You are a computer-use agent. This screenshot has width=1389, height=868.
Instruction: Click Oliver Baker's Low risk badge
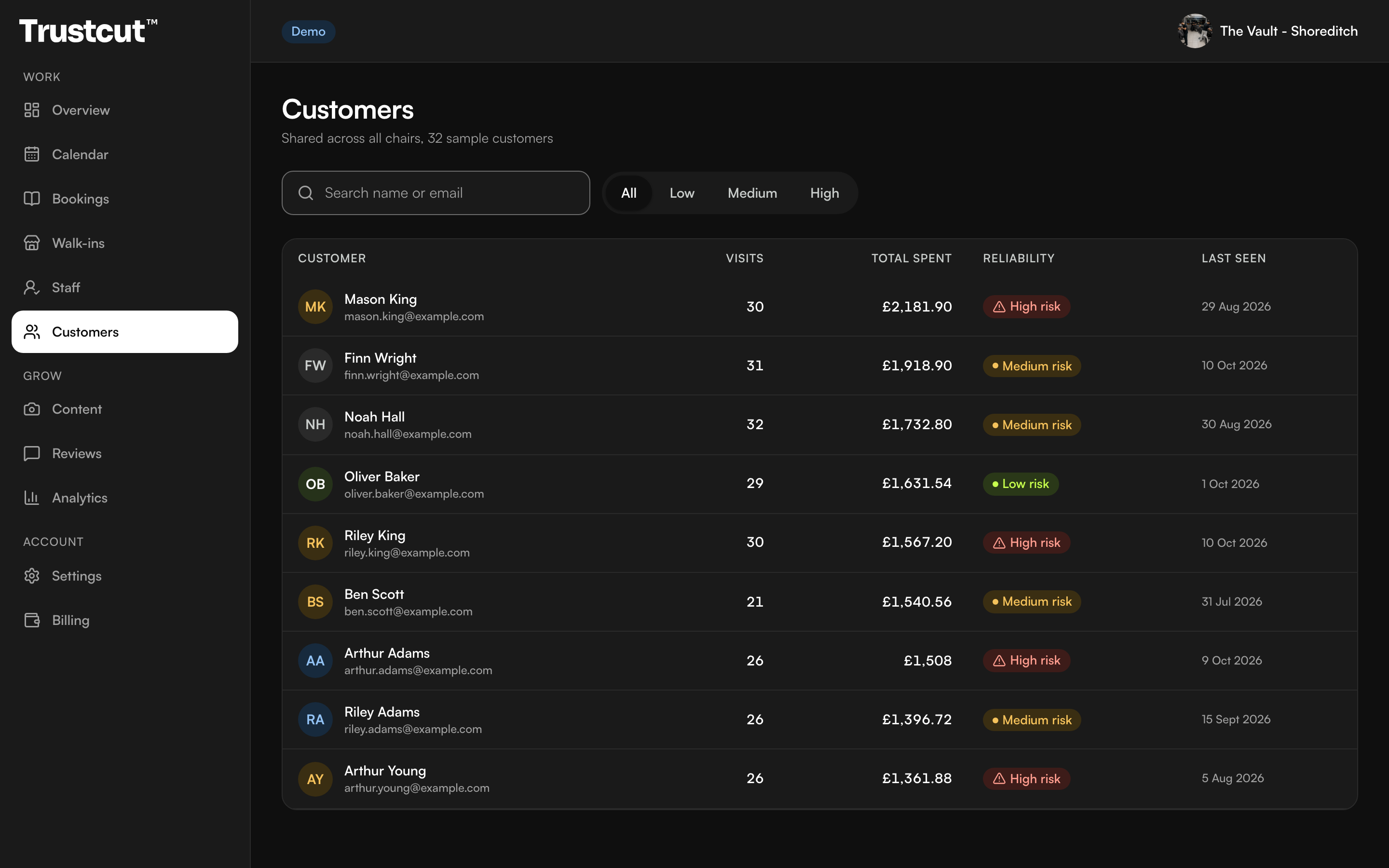(1021, 484)
